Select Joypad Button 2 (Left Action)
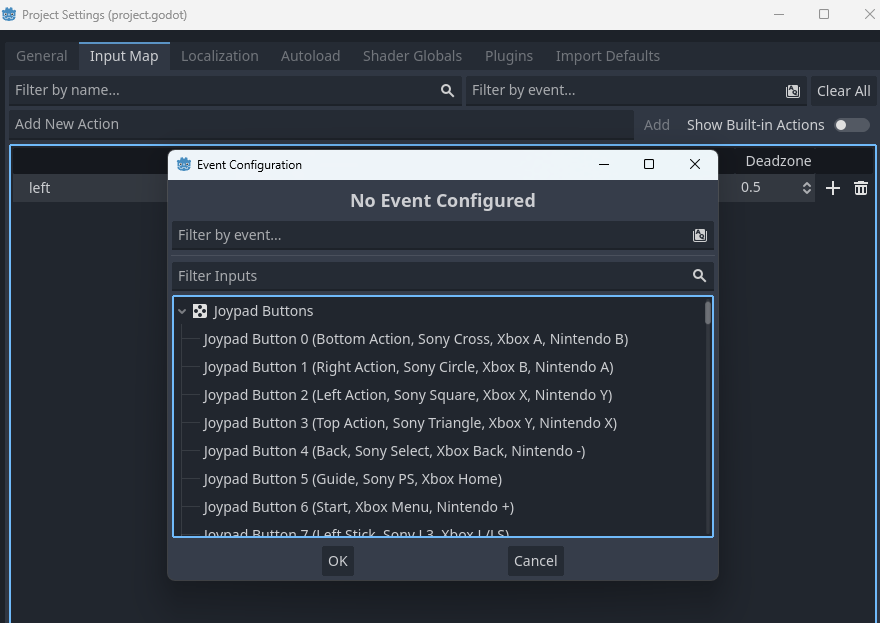This screenshot has width=880, height=623. 407,395
